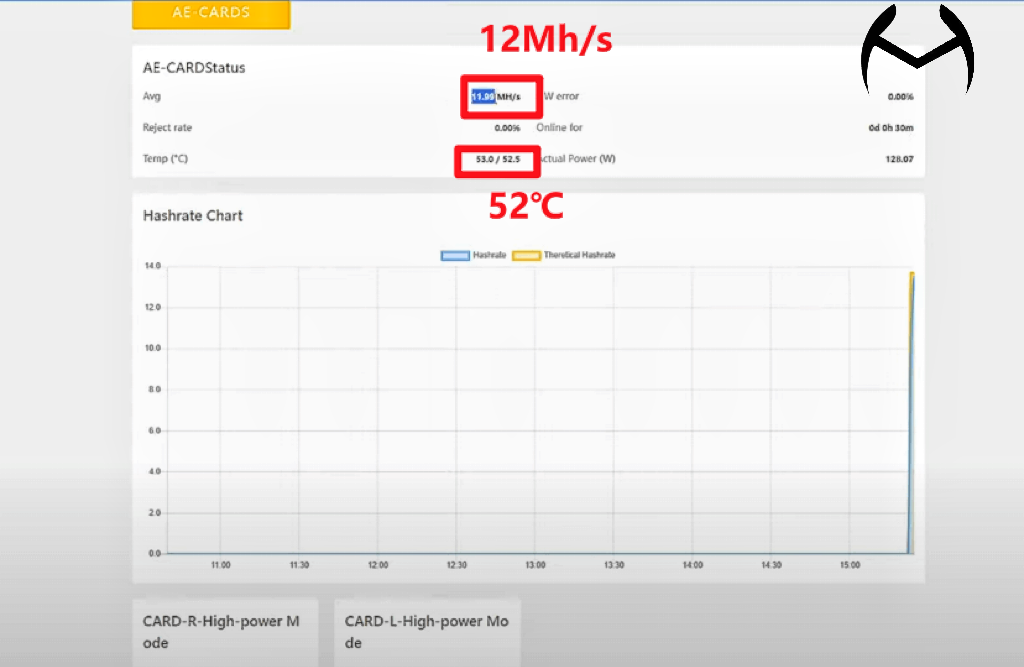Click the yellow Theoretical Hashrate legend swatch
The image size is (1024, 667).
[x=526, y=255]
